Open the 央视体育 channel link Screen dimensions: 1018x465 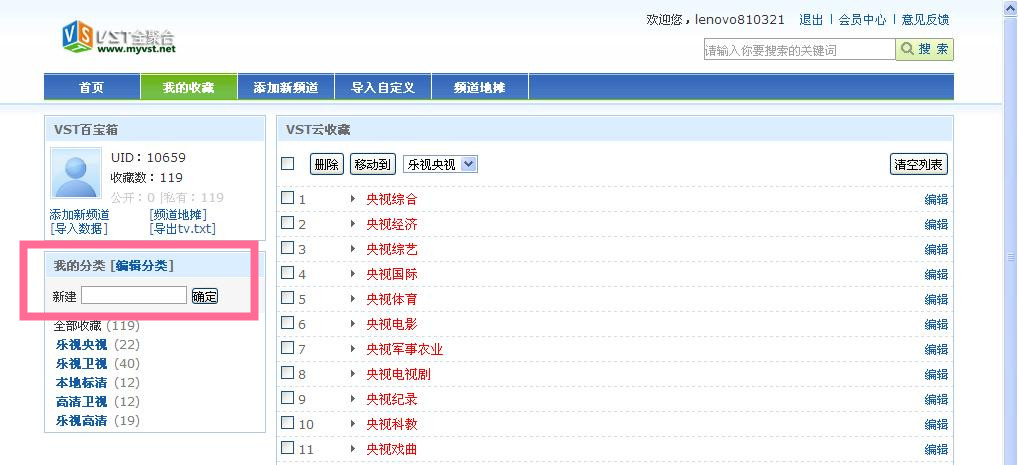tap(391, 299)
